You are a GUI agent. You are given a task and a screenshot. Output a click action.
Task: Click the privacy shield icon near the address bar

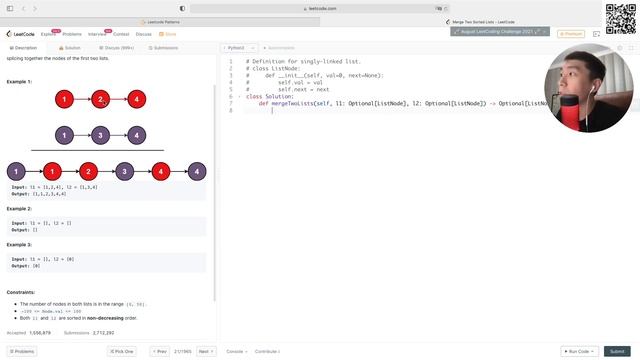[x=182, y=8]
